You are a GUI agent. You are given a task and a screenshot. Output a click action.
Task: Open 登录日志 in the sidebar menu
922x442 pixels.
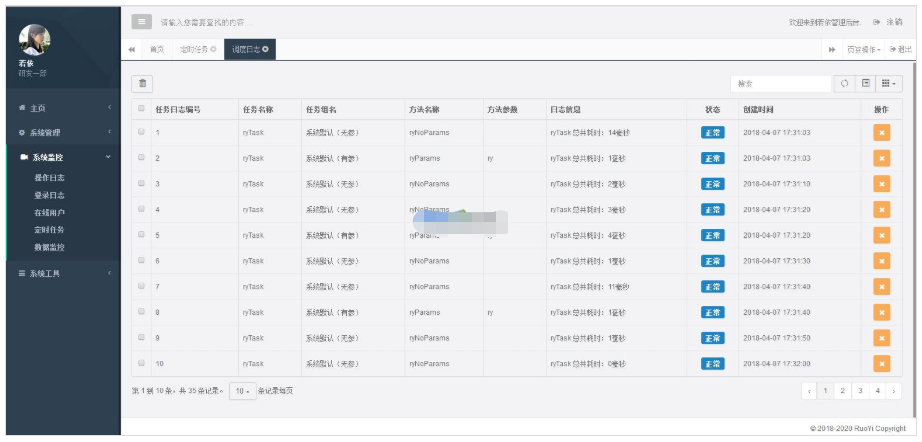point(49,195)
